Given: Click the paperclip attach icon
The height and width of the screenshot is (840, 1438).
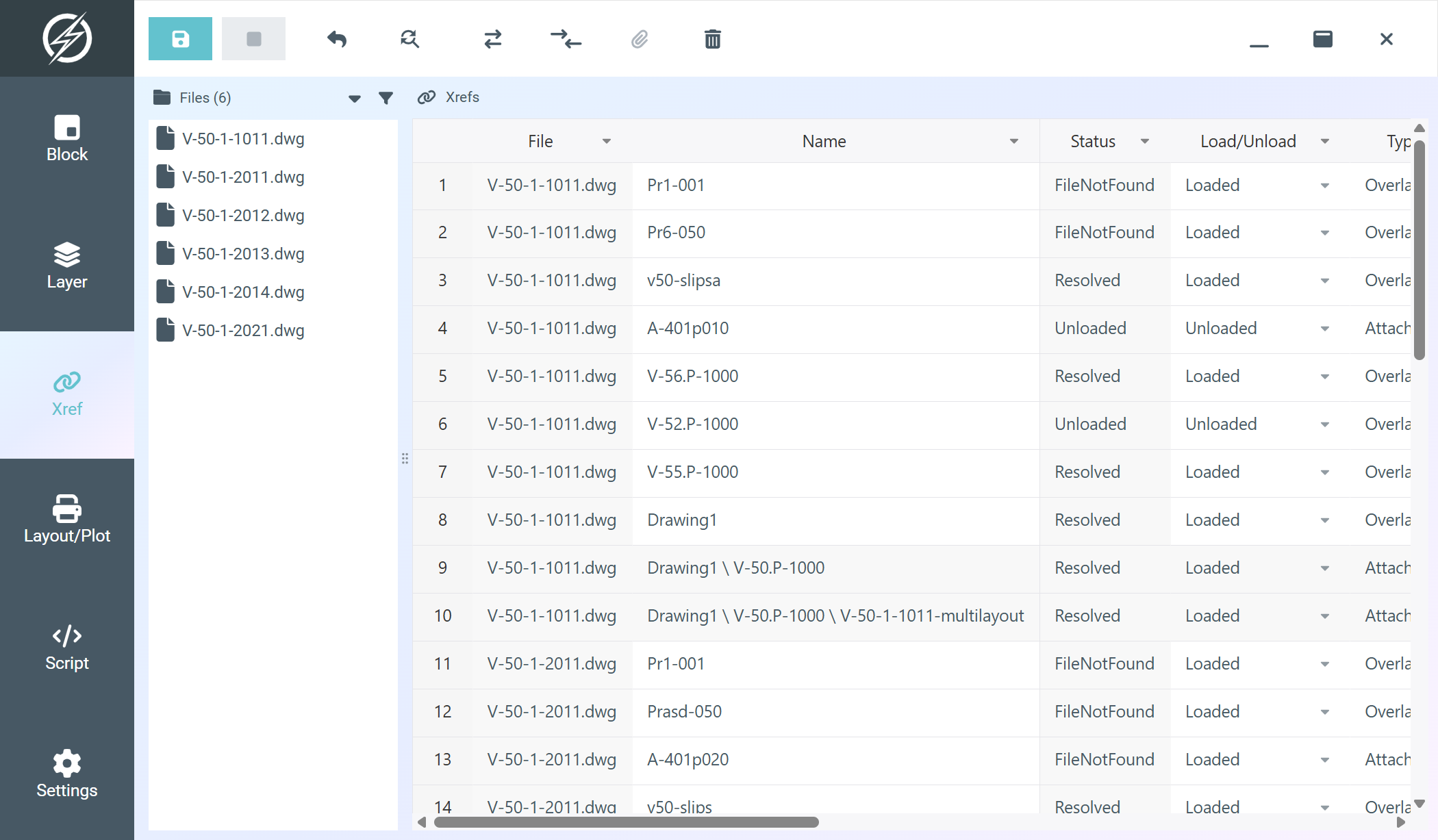Looking at the screenshot, I should (x=640, y=39).
